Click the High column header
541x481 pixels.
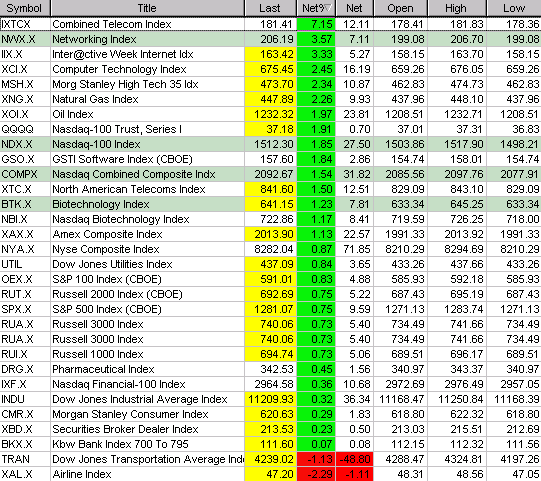[457, 8]
